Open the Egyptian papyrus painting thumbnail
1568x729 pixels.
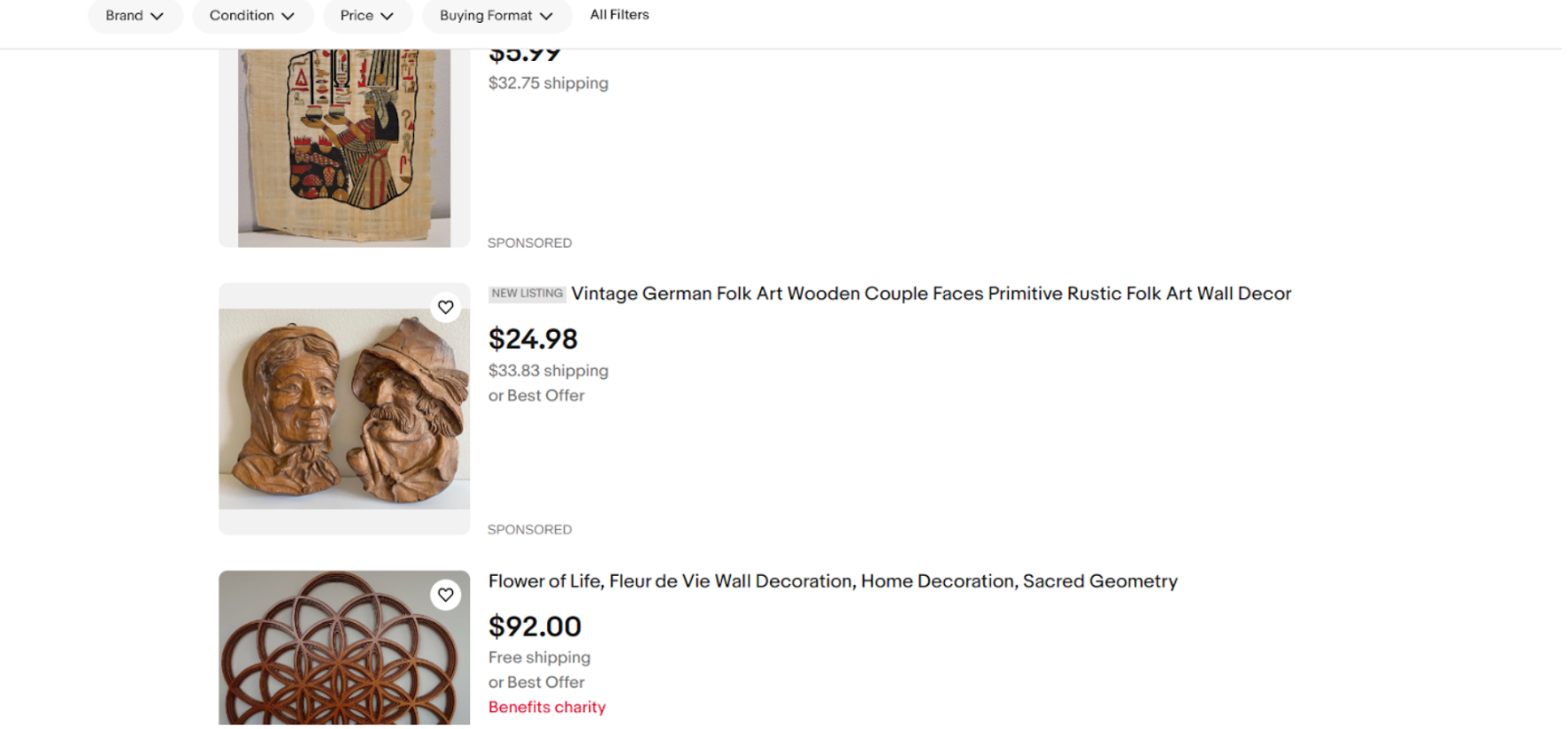tap(344, 146)
